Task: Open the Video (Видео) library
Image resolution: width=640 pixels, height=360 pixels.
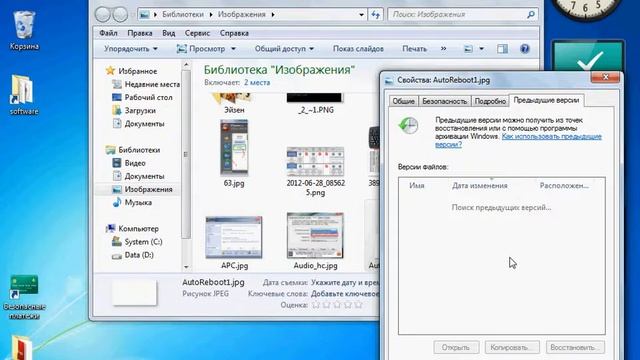Action: point(129,163)
